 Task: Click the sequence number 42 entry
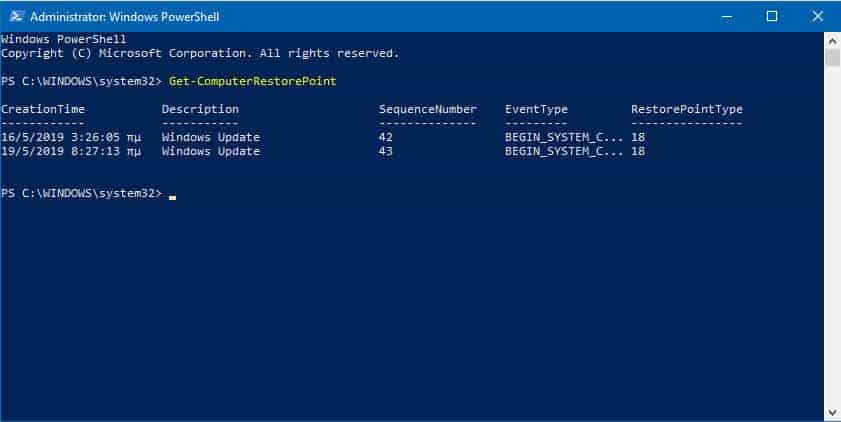click(x=386, y=137)
